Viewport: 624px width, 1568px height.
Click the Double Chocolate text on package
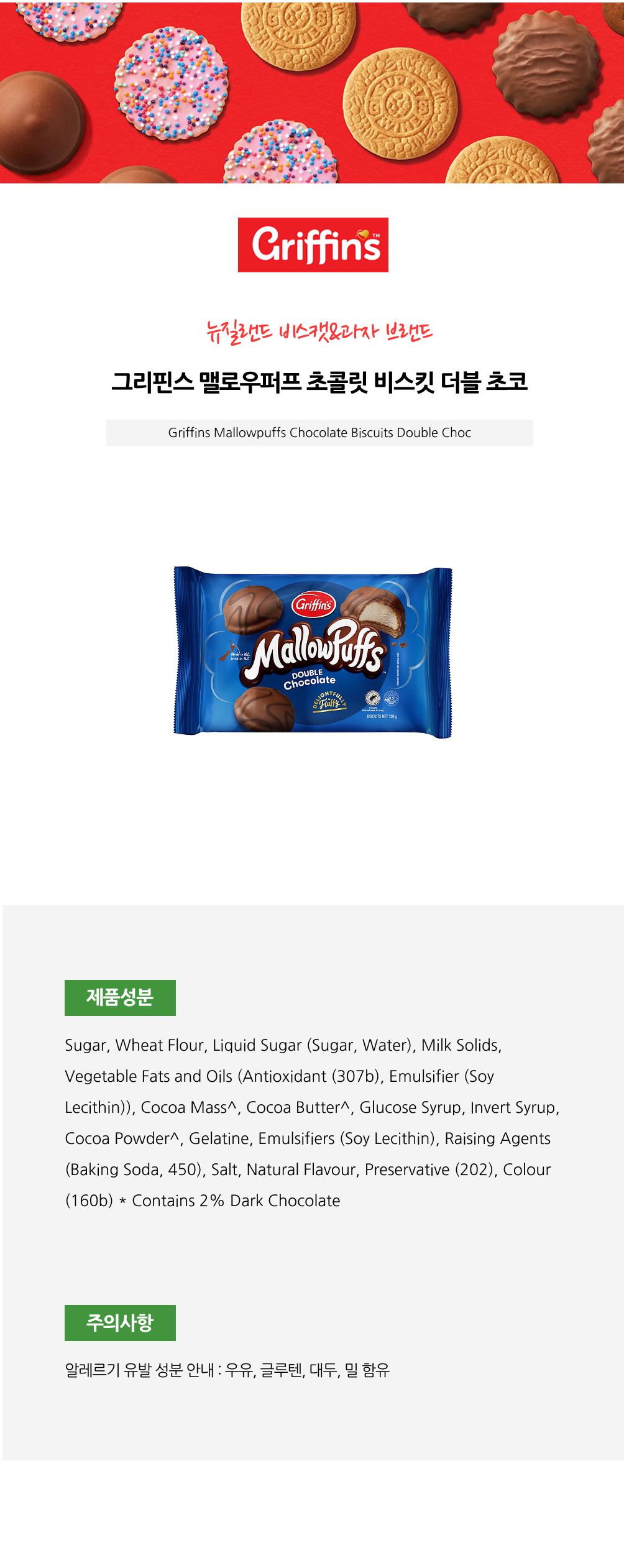point(309,679)
